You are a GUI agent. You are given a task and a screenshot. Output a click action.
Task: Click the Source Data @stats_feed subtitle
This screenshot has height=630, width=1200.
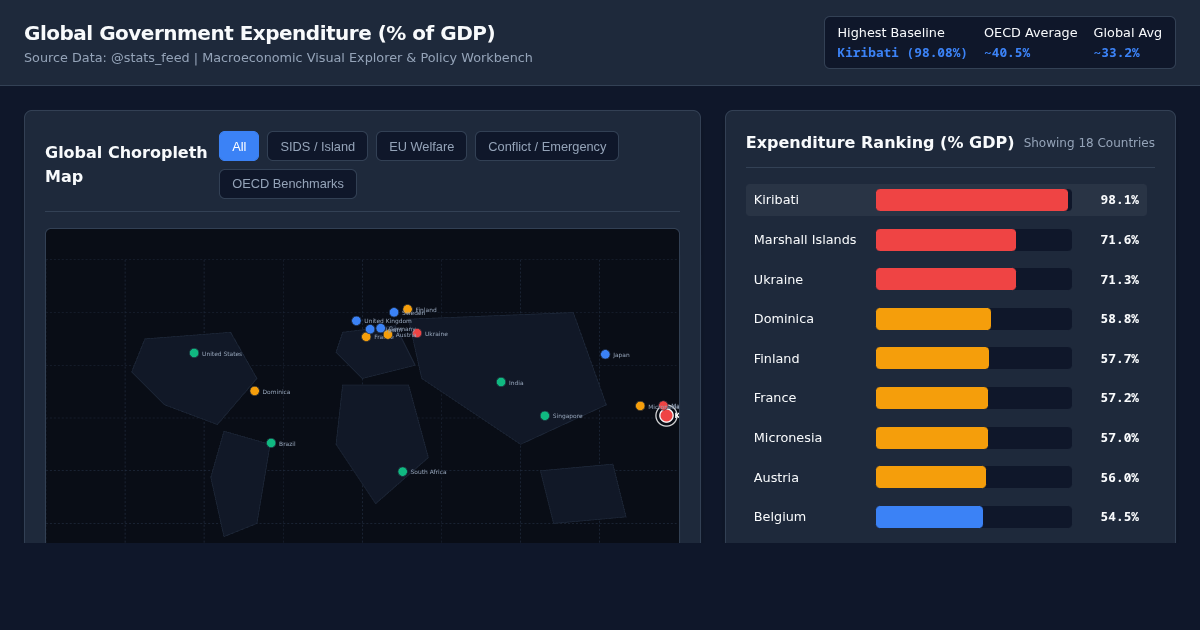coord(278,58)
